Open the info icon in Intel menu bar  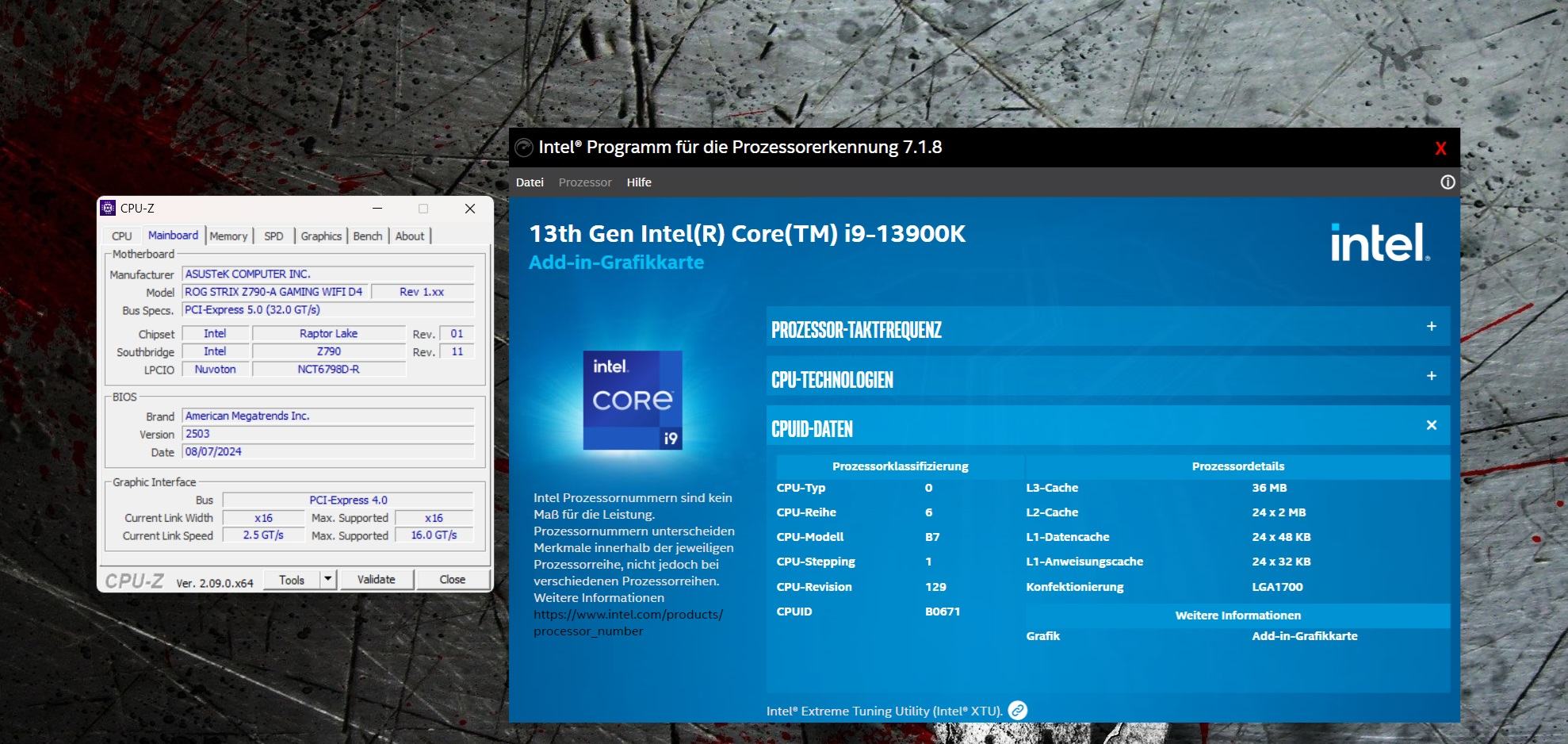[x=1448, y=182]
